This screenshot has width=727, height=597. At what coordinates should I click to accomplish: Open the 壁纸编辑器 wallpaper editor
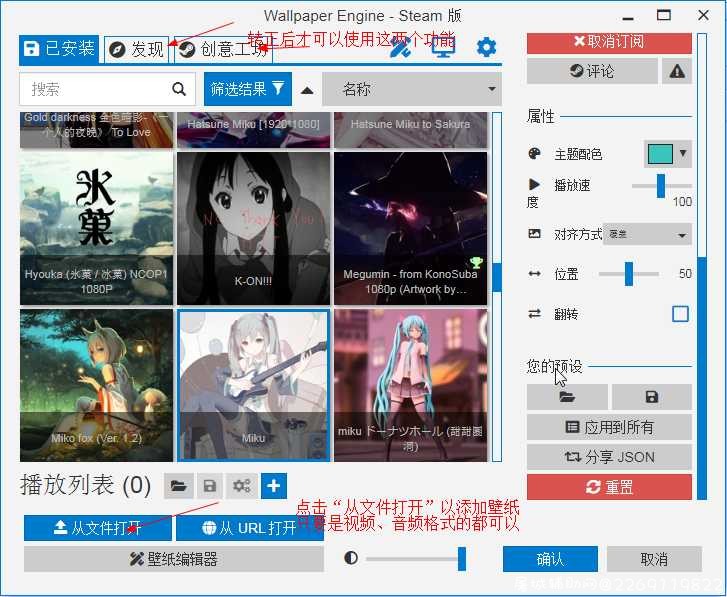tap(174, 559)
